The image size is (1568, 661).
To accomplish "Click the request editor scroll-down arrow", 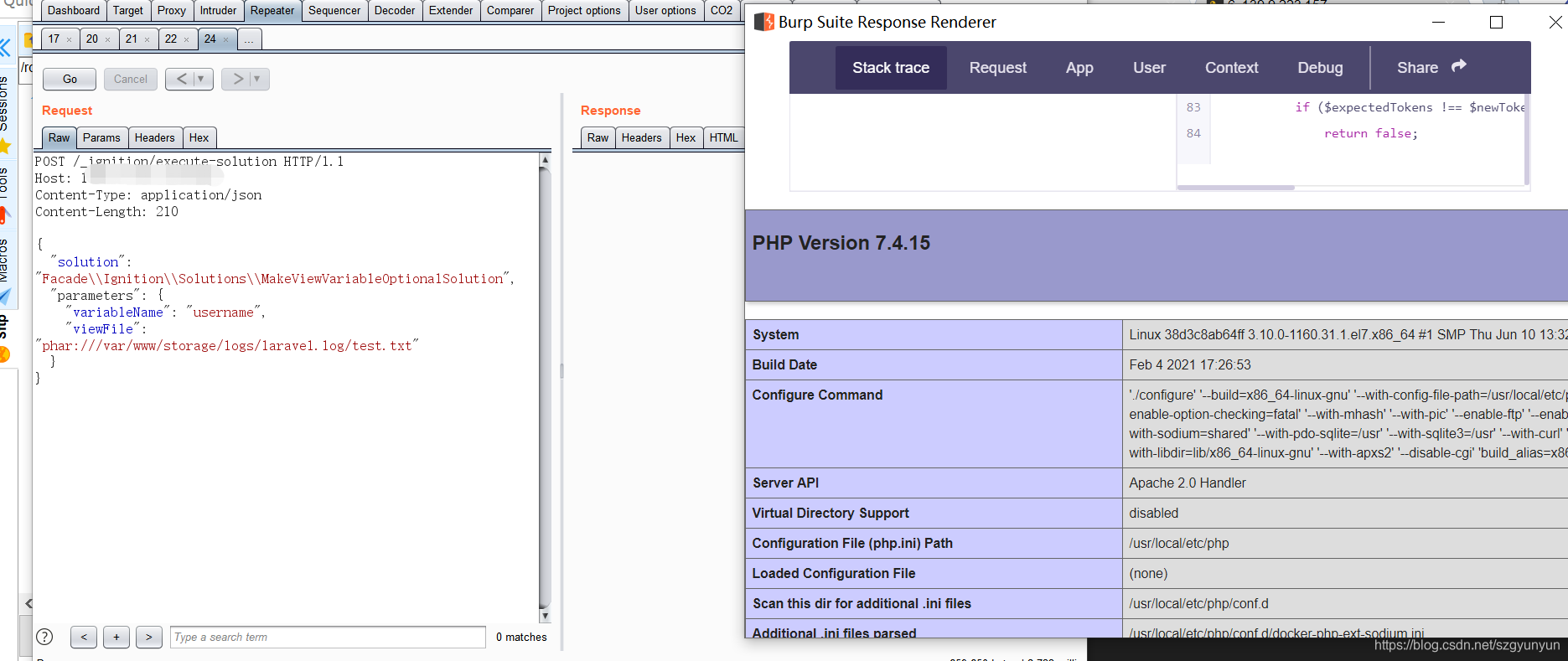I will pyautogui.click(x=545, y=616).
